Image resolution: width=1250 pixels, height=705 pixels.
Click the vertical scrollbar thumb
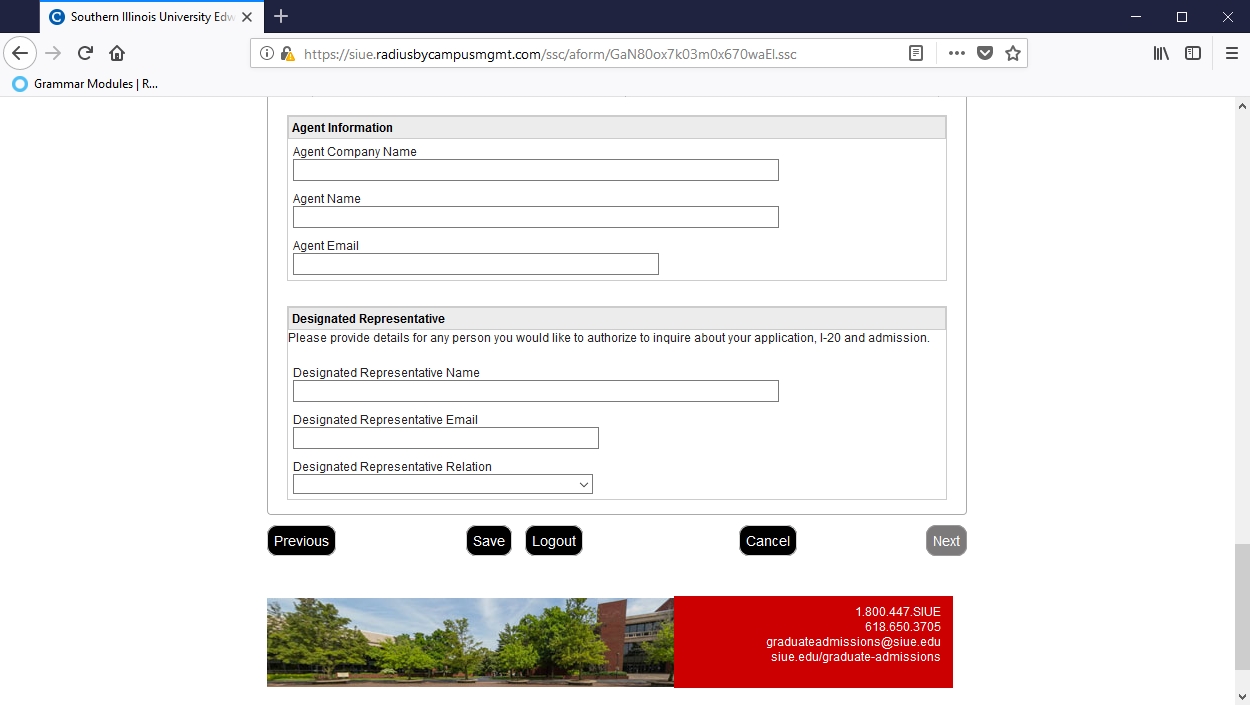(1242, 606)
